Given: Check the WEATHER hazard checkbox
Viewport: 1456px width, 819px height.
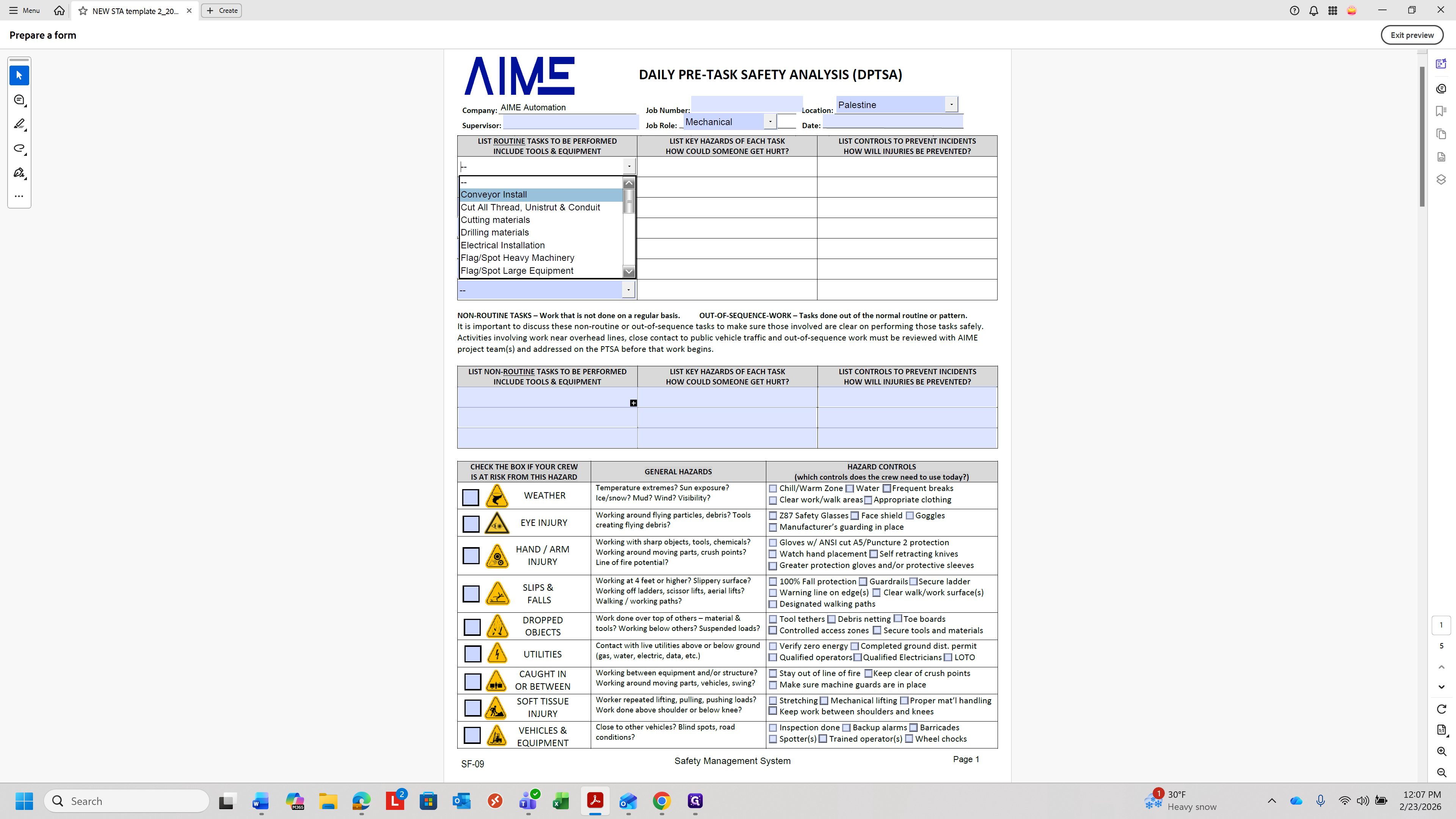Looking at the screenshot, I should coord(470,497).
